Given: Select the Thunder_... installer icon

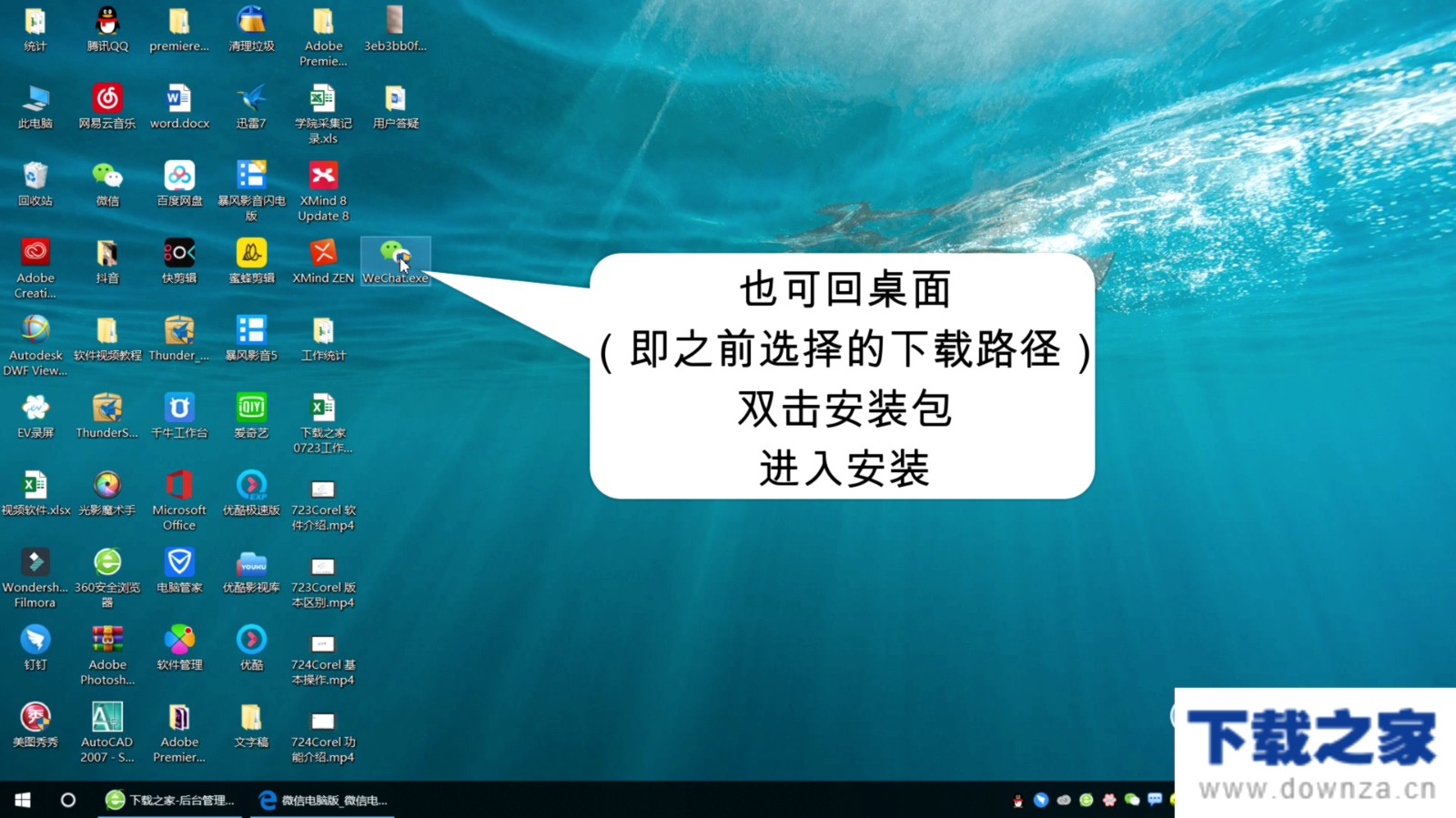Looking at the screenshot, I should [x=179, y=338].
